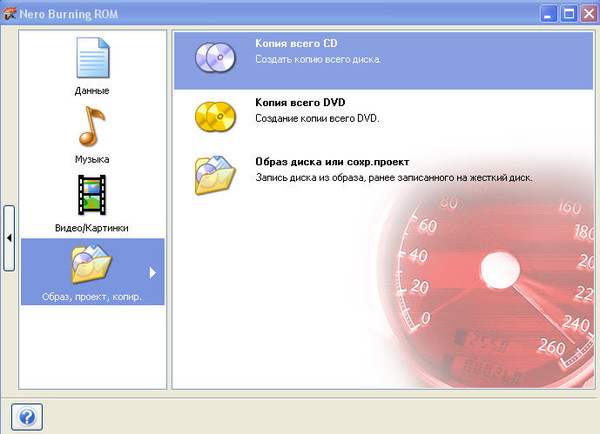Click the Видео/Картинки label

(x=92, y=228)
